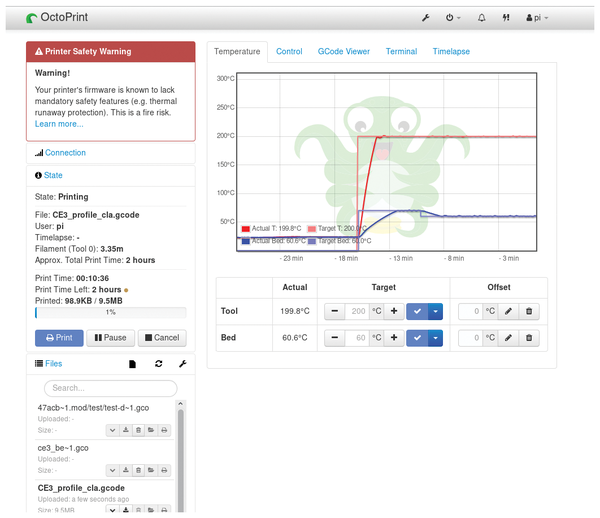
Task: Decrease Tool target temperature
Action: [x=335, y=311]
